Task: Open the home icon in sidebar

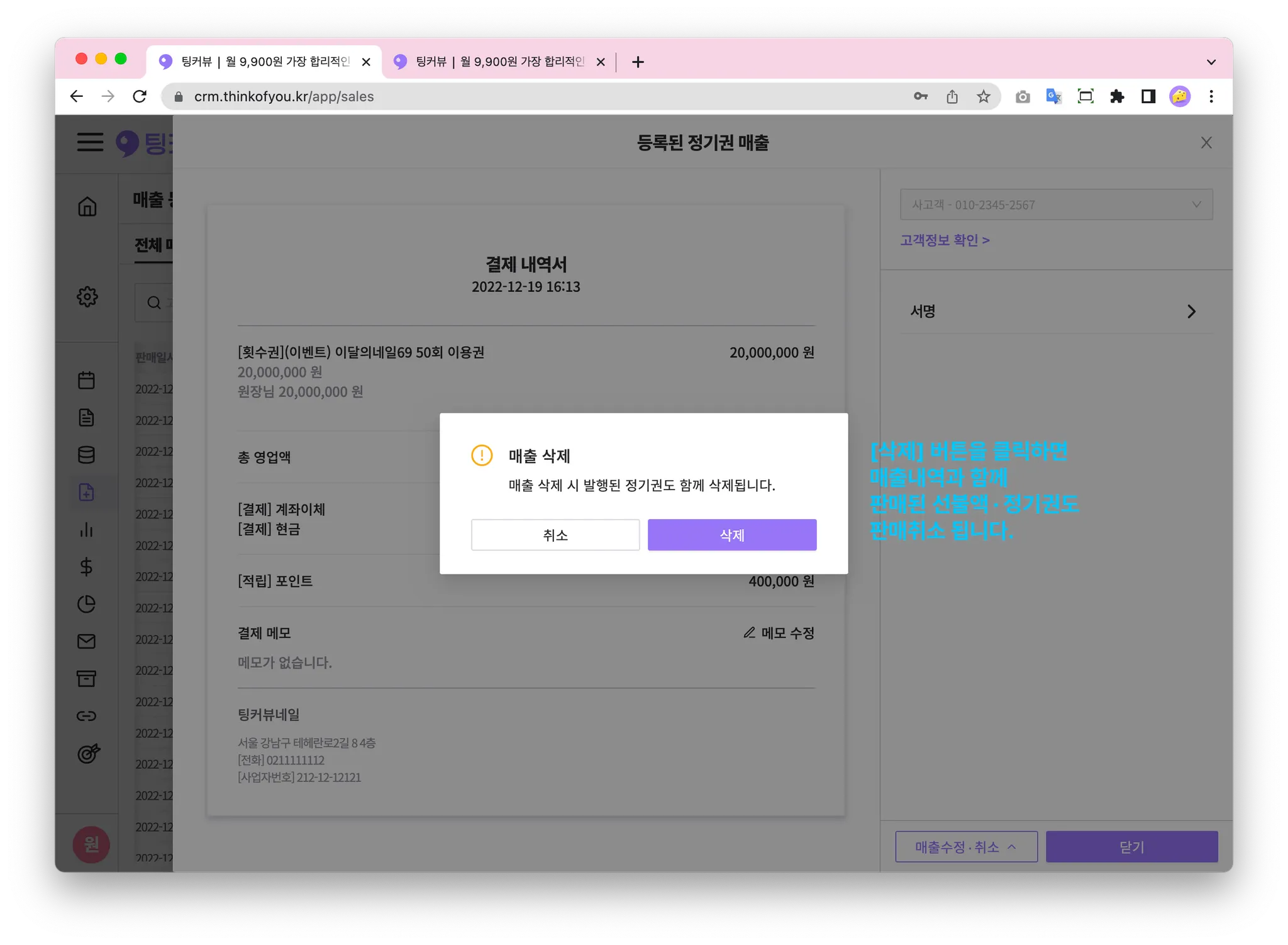Action: click(87, 206)
